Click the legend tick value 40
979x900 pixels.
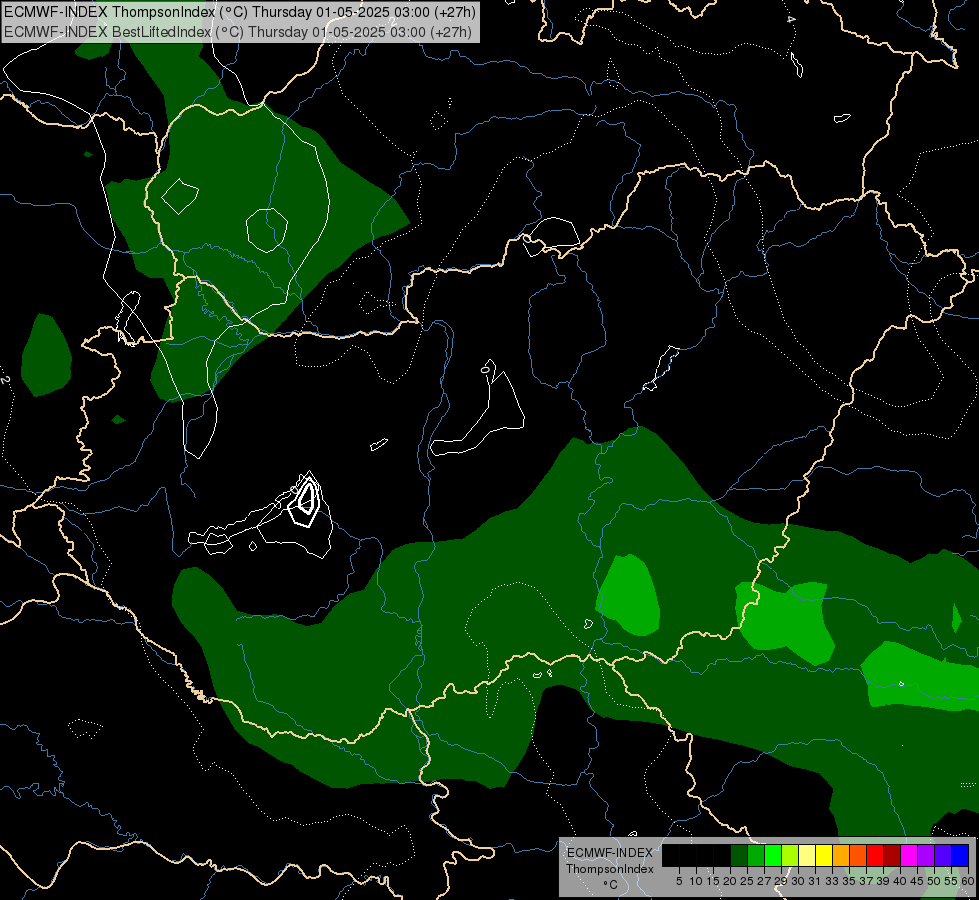(x=900, y=881)
